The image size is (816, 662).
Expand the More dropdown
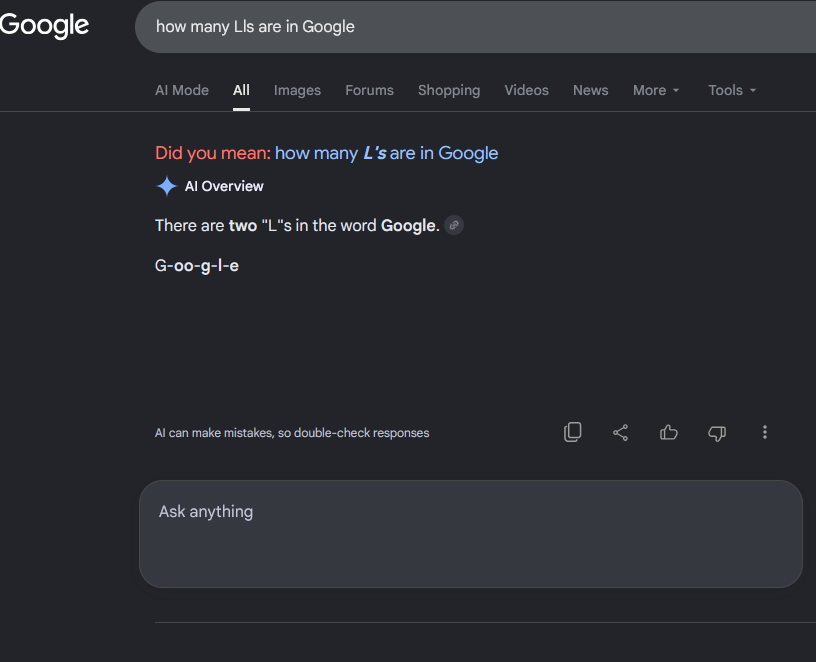656,90
